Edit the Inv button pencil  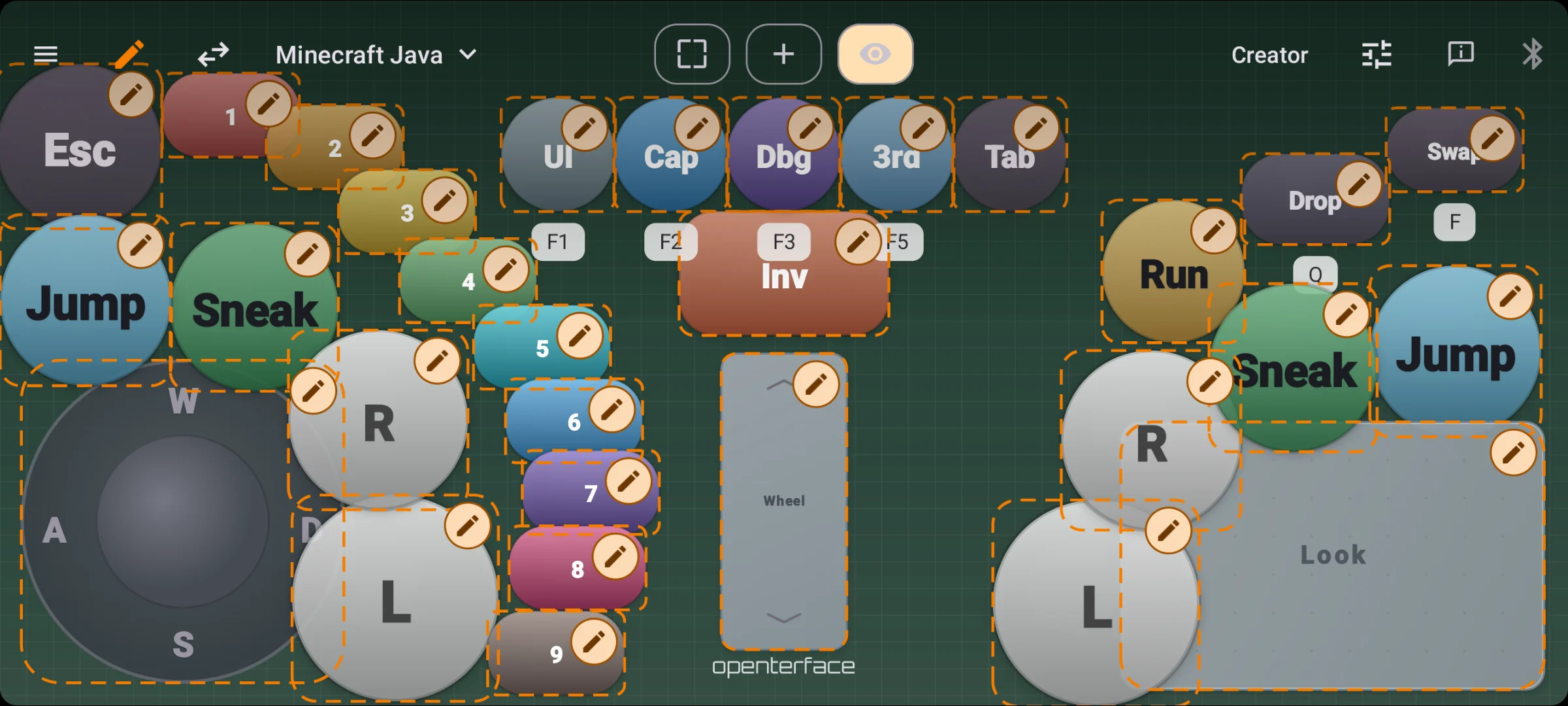(x=858, y=242)
